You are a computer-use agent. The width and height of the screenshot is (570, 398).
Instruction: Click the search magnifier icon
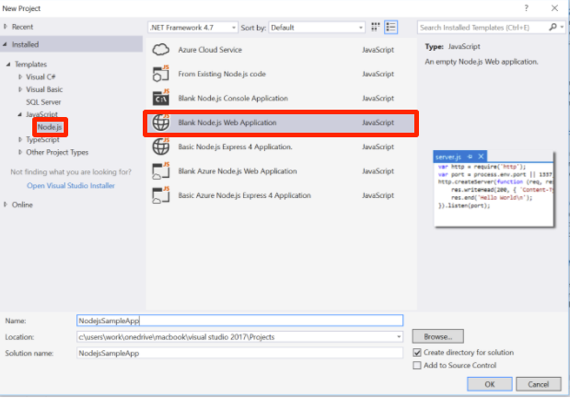[553, 27]
